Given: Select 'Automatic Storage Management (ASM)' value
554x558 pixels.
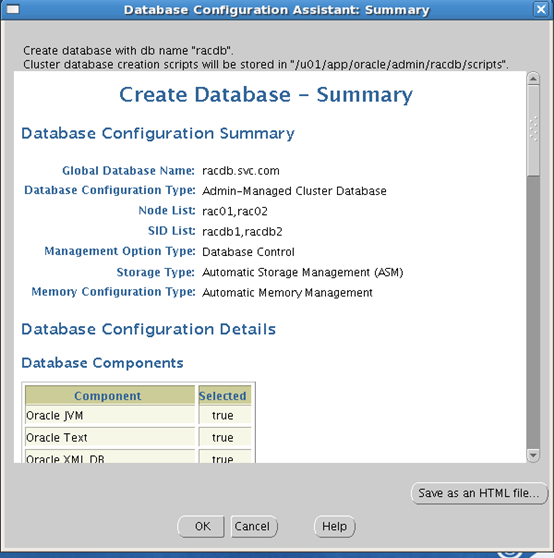Looking at the screenshot, I should pyautogui.click(x=303, y=273).
